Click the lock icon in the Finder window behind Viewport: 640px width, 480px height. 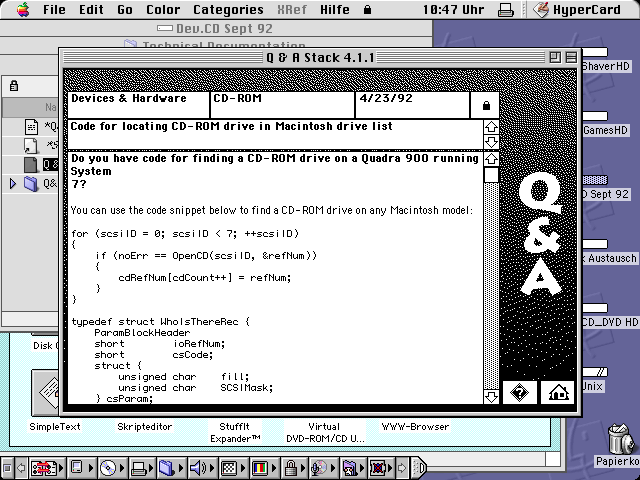pos(14,86)
